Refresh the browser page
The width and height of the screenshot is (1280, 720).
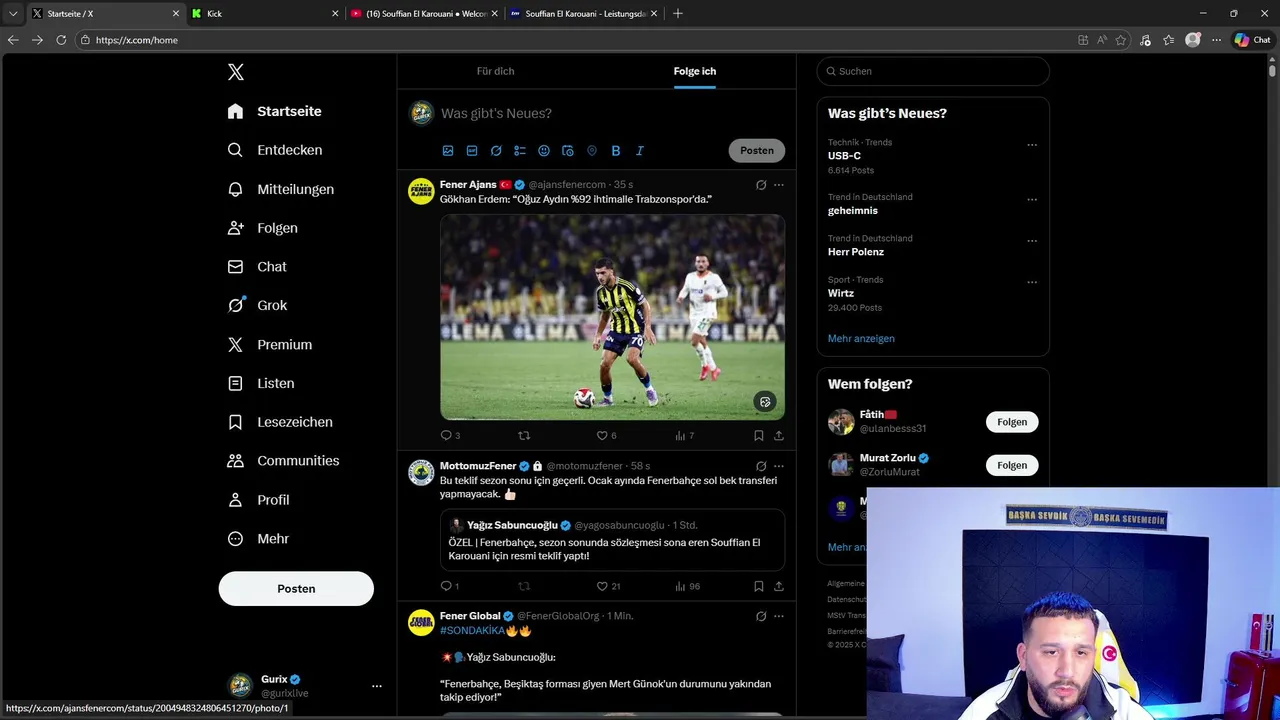(x=61, y=40)
